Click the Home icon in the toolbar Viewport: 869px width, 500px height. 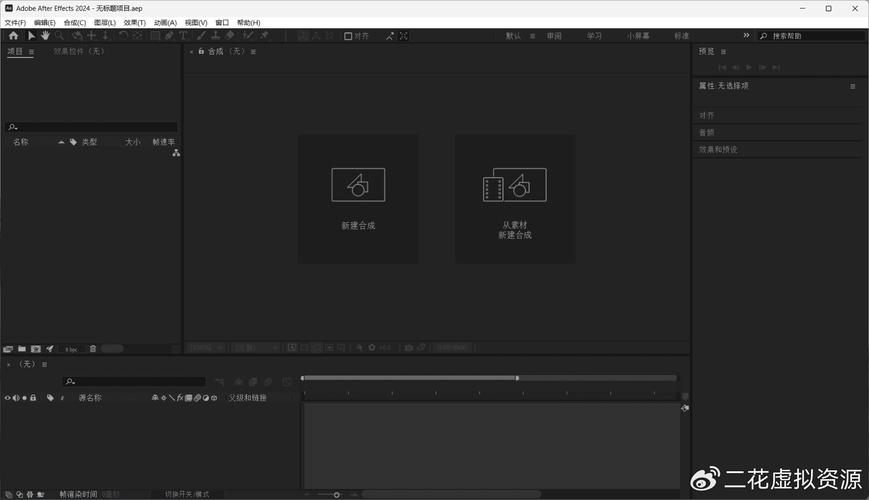(x=13, y=36)
